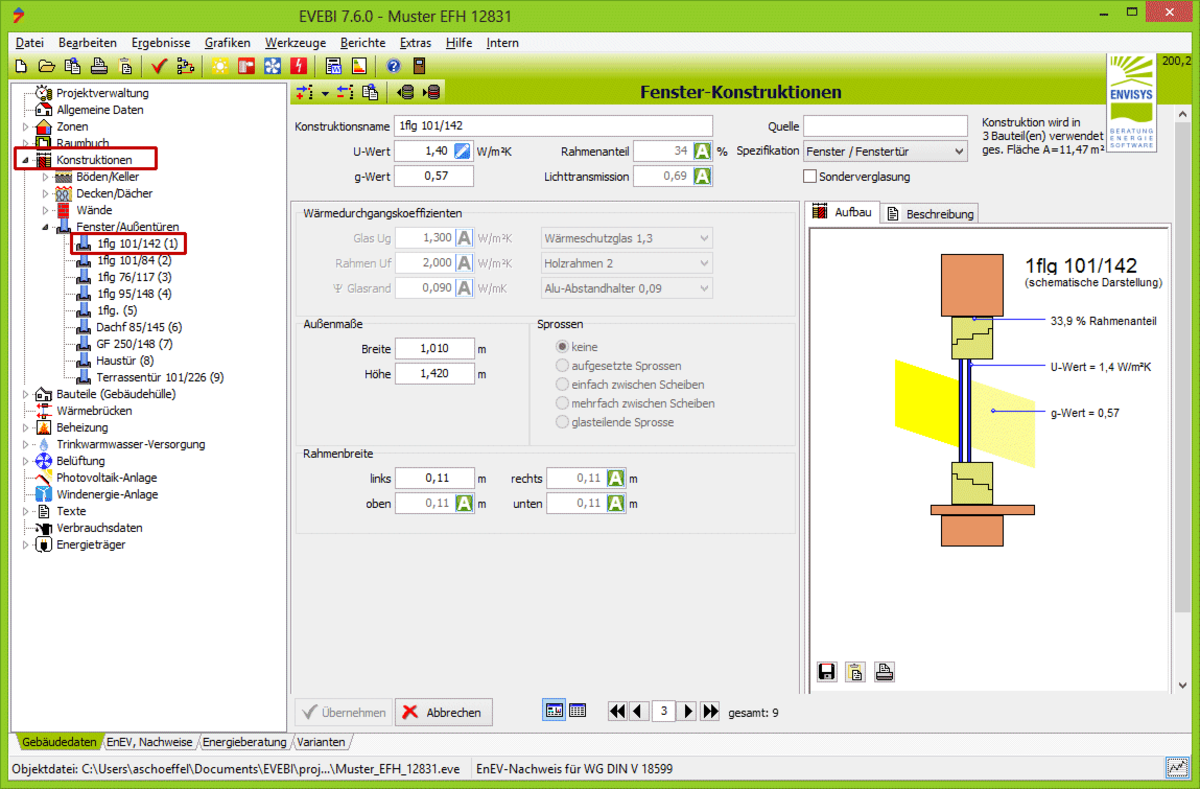Image resolution: width=1200 pixels, height=789 pixels.
Task: Expand the Zonen tree node
Action: 26,127
